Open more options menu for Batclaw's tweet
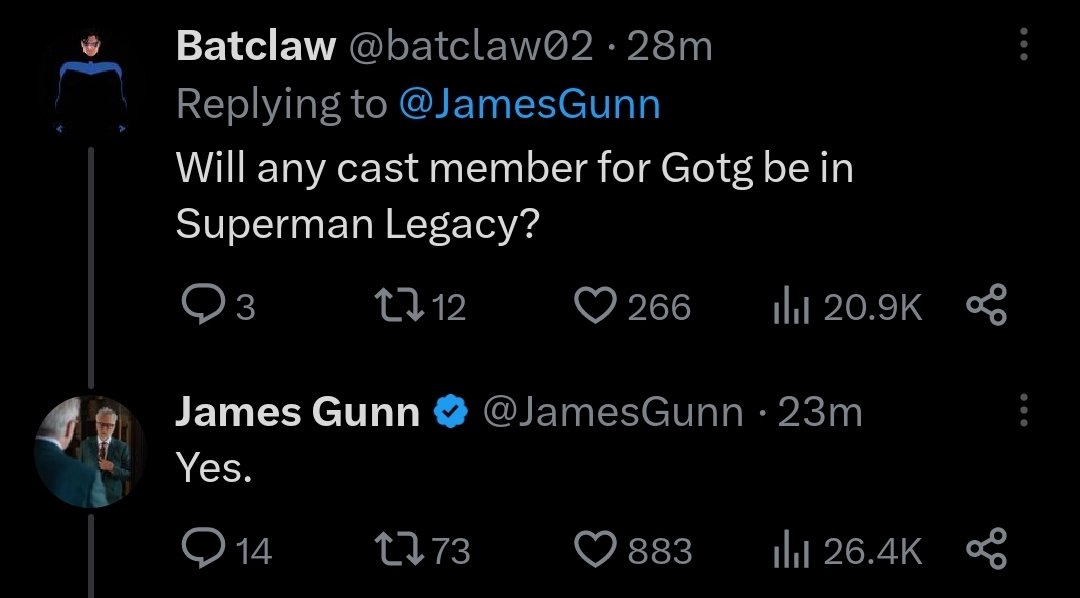The height and width of the screenshot is (598, 1080). tap(1024, 45)
